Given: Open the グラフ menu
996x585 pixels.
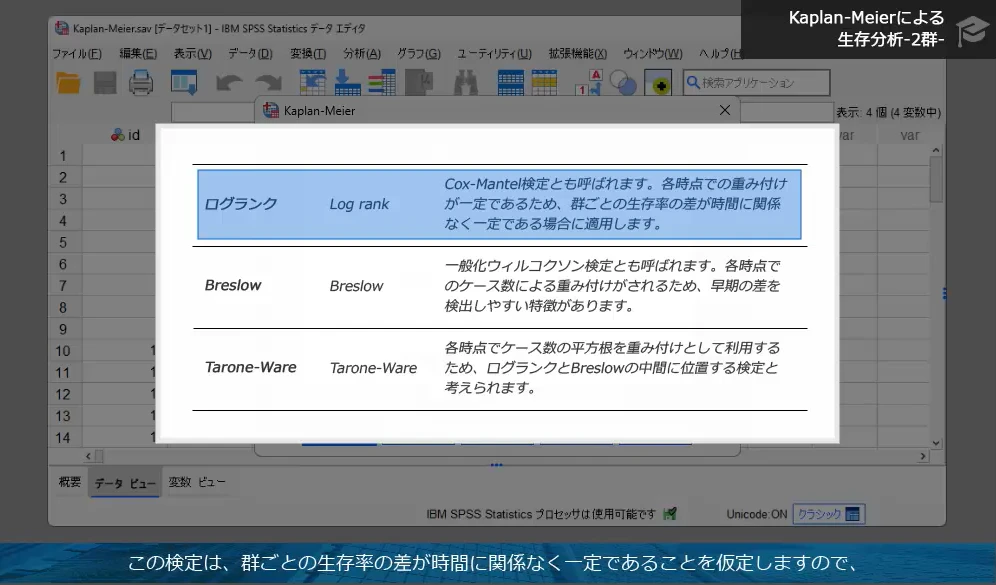Looking at the screenshot, I should pos(420,55).
